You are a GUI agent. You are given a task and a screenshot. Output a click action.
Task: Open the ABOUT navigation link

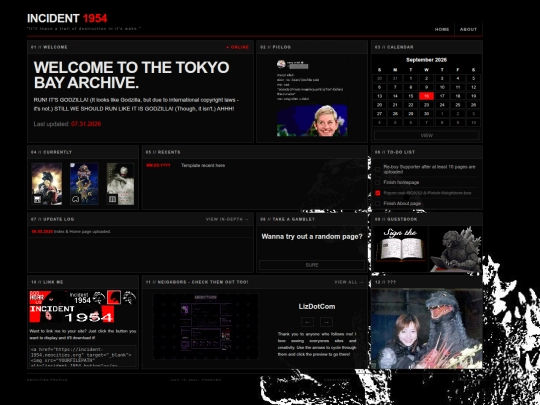(x=468, y=29)
